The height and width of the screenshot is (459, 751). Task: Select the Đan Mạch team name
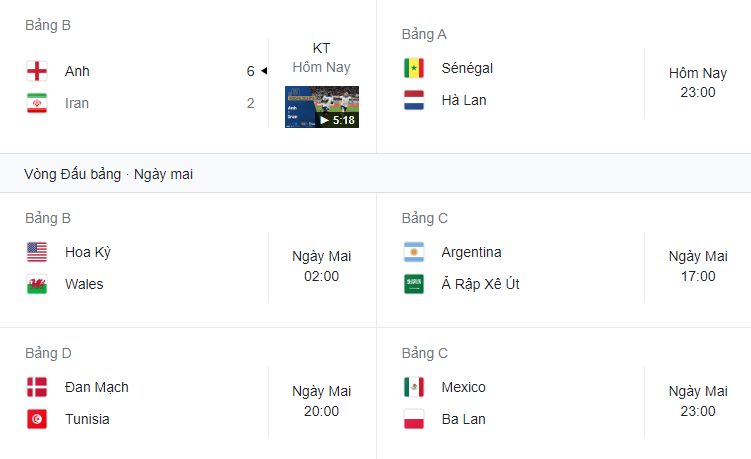[x=97, y=387]
